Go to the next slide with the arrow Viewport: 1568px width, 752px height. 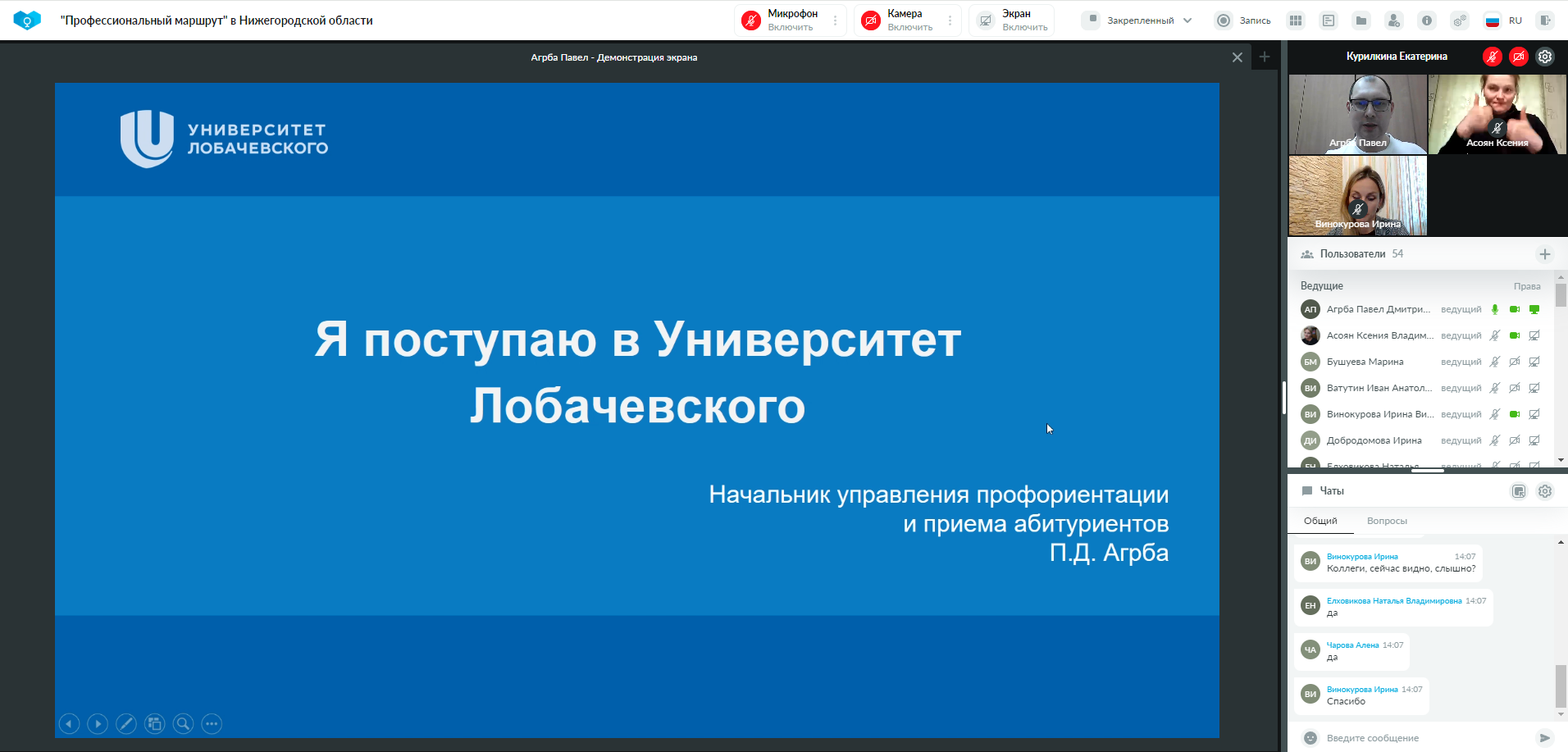click(x=98, y=723)
